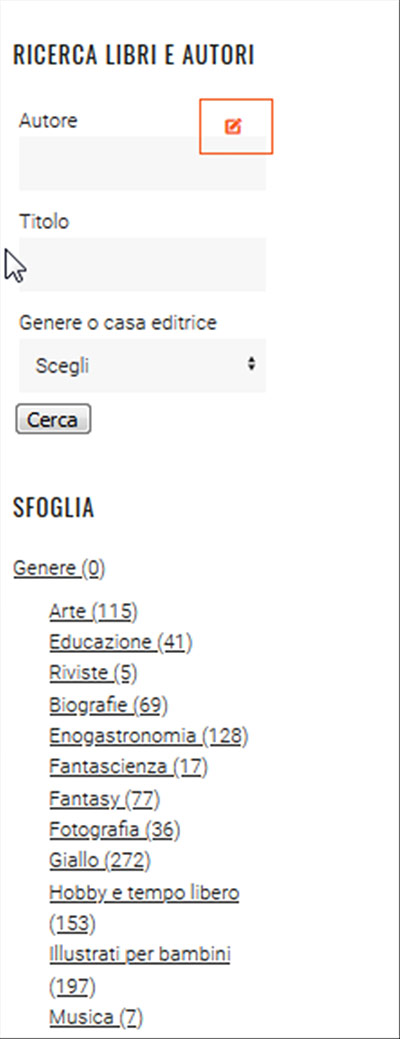
Task: Browse the Arte (115) category
Action: tap(93, 611)
